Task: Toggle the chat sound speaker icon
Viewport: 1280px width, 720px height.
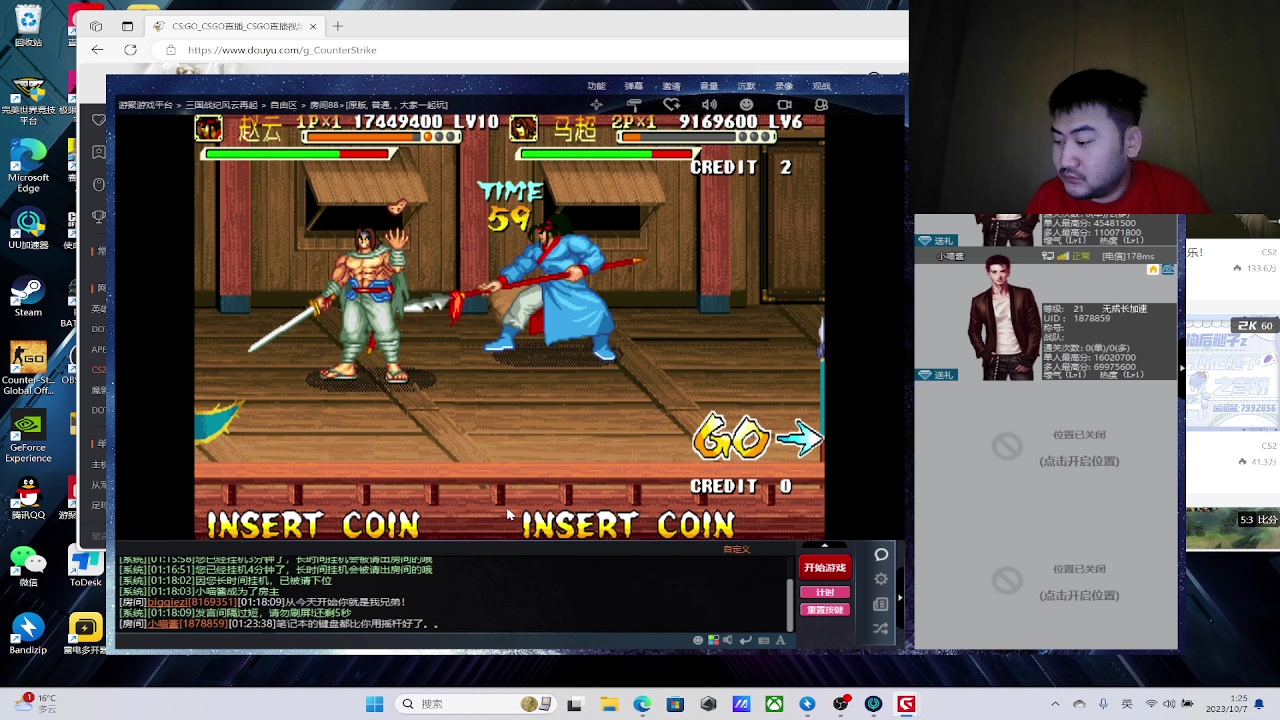Action: (728, 640)
